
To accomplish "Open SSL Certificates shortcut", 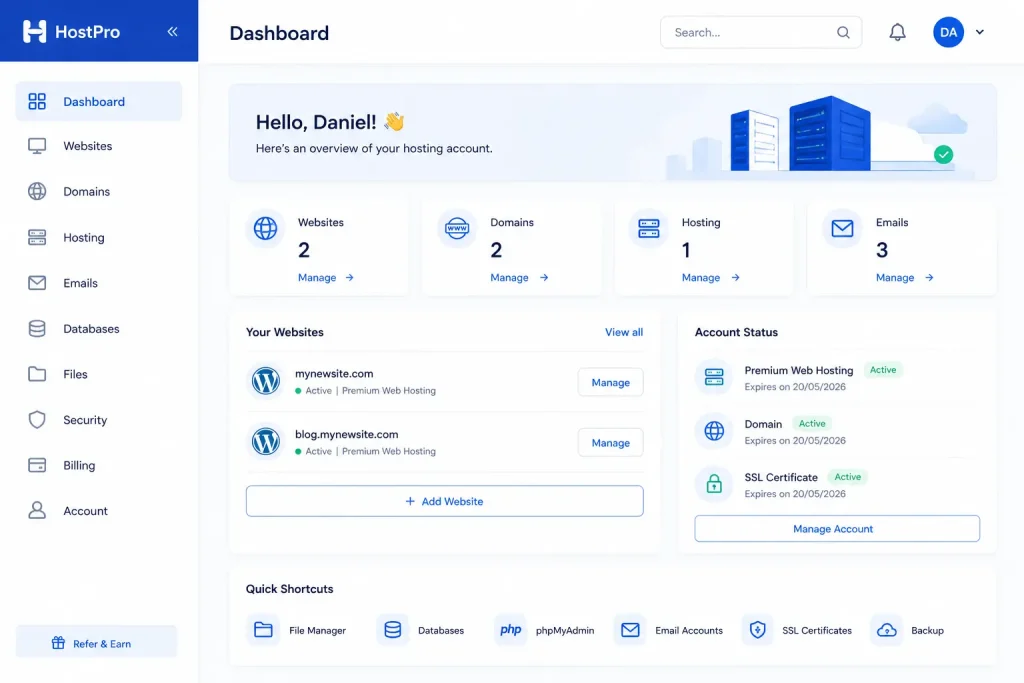I will click(797, 630).
